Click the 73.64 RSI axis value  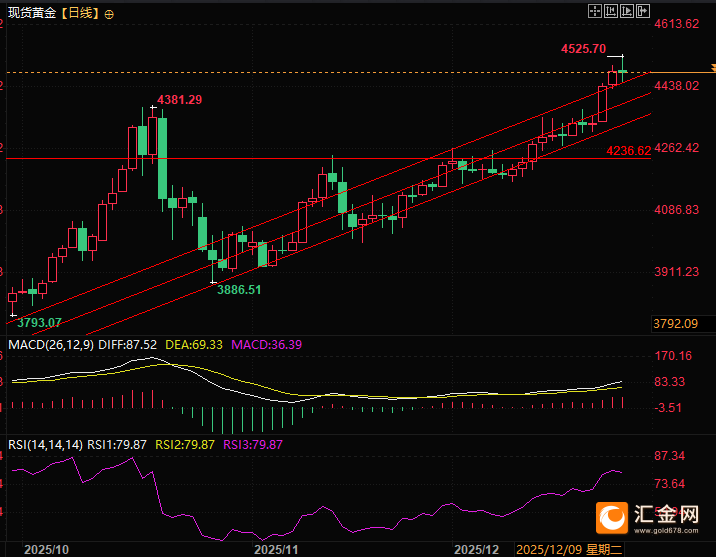pyautogui.click(x=669, y=484)
